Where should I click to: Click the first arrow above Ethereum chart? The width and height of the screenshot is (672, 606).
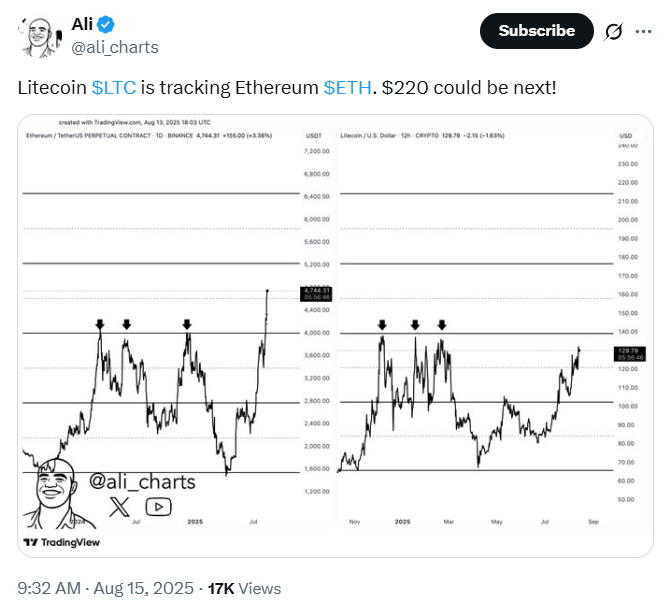click(x=100, y=324)
